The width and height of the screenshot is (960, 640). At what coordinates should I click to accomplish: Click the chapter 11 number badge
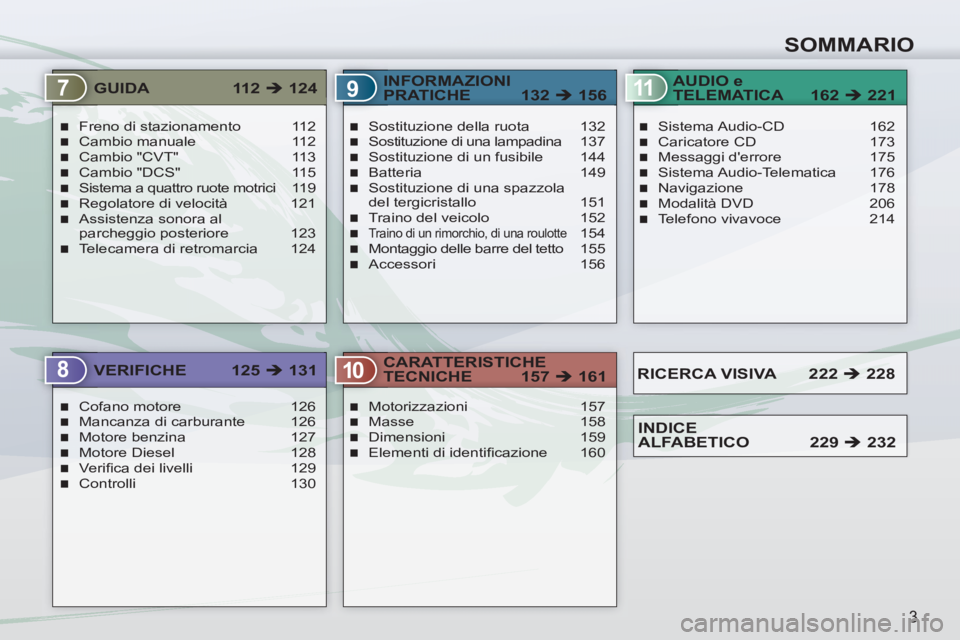[645, 88]
